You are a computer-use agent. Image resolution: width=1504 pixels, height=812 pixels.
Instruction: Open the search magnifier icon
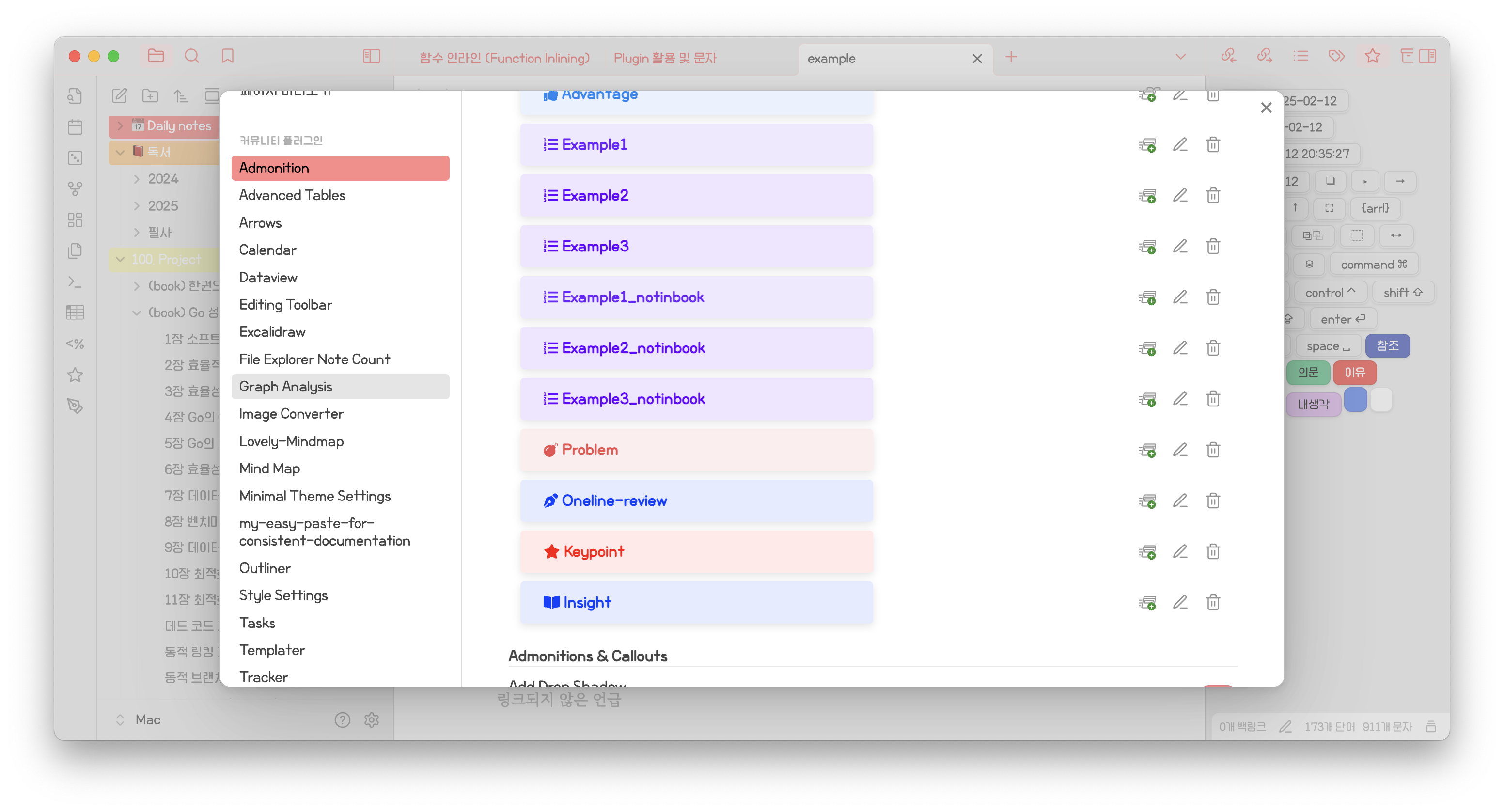click(x=191, y=56)
